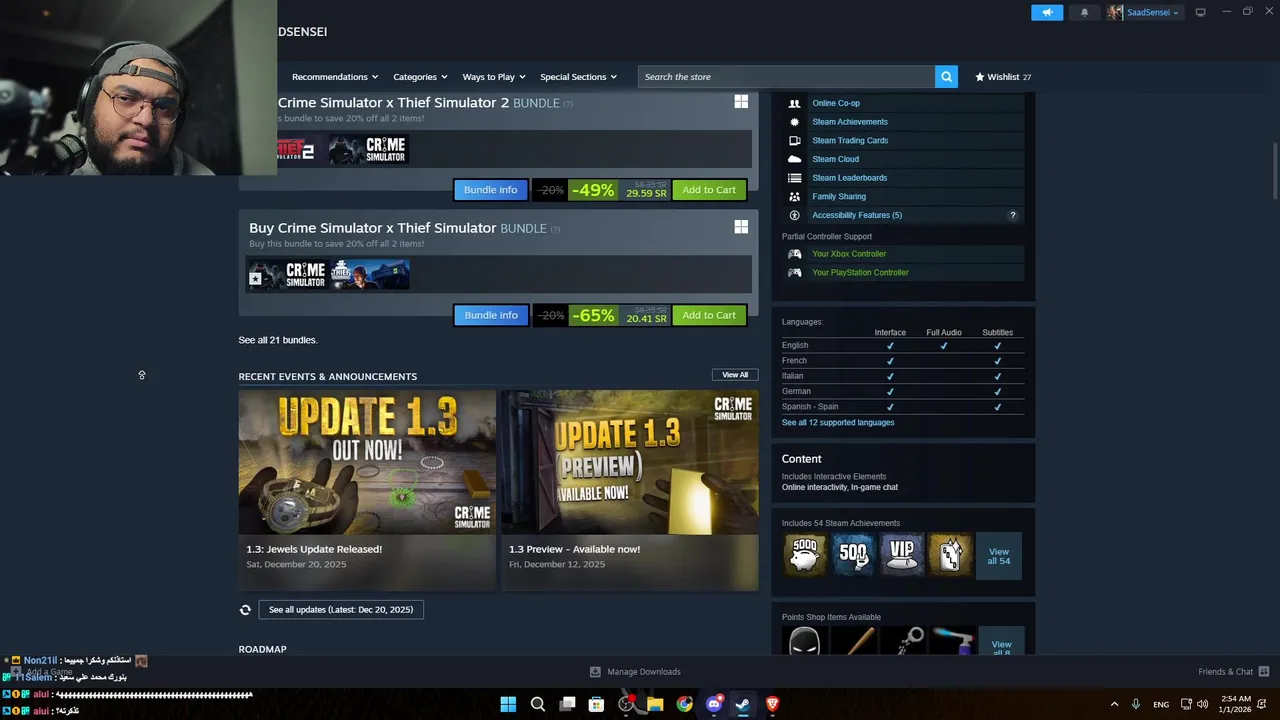Open File Explorer from the taskbar
This screenshot has width=1280, height=720.
(655, 704)
